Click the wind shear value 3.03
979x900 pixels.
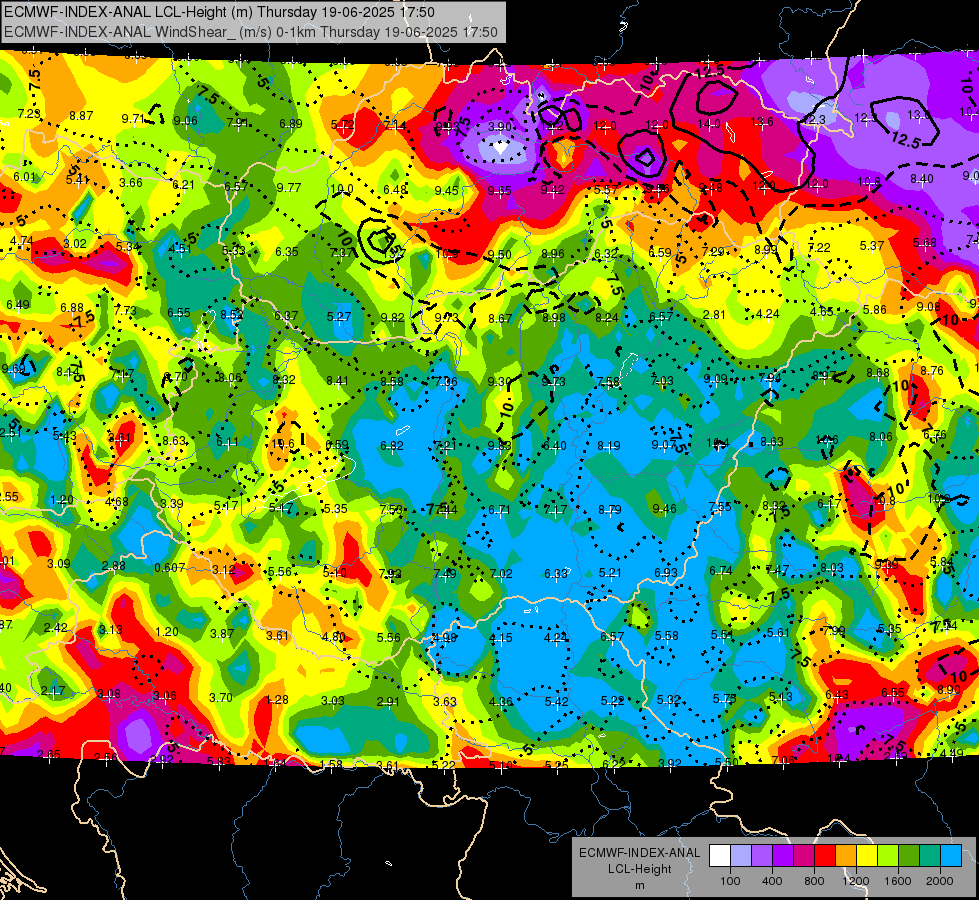(x=333, y=701)
